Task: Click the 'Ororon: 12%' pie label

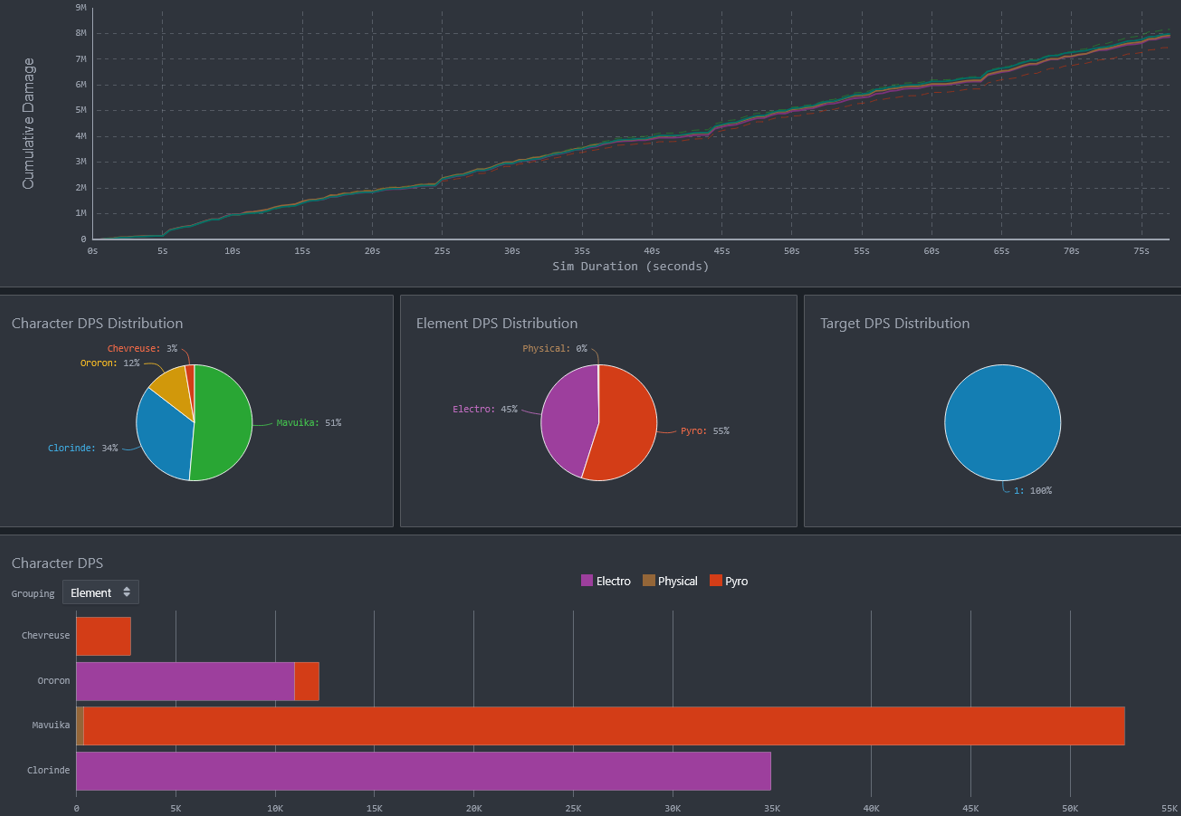Action: click(x=110, y=363)
